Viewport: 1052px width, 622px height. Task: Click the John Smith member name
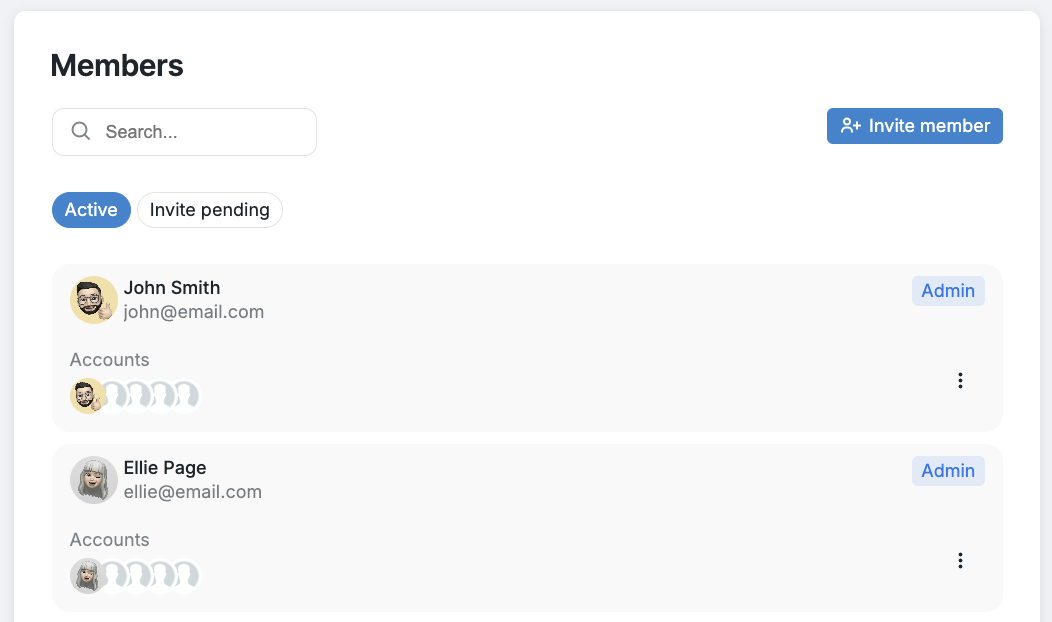point(172,288)
